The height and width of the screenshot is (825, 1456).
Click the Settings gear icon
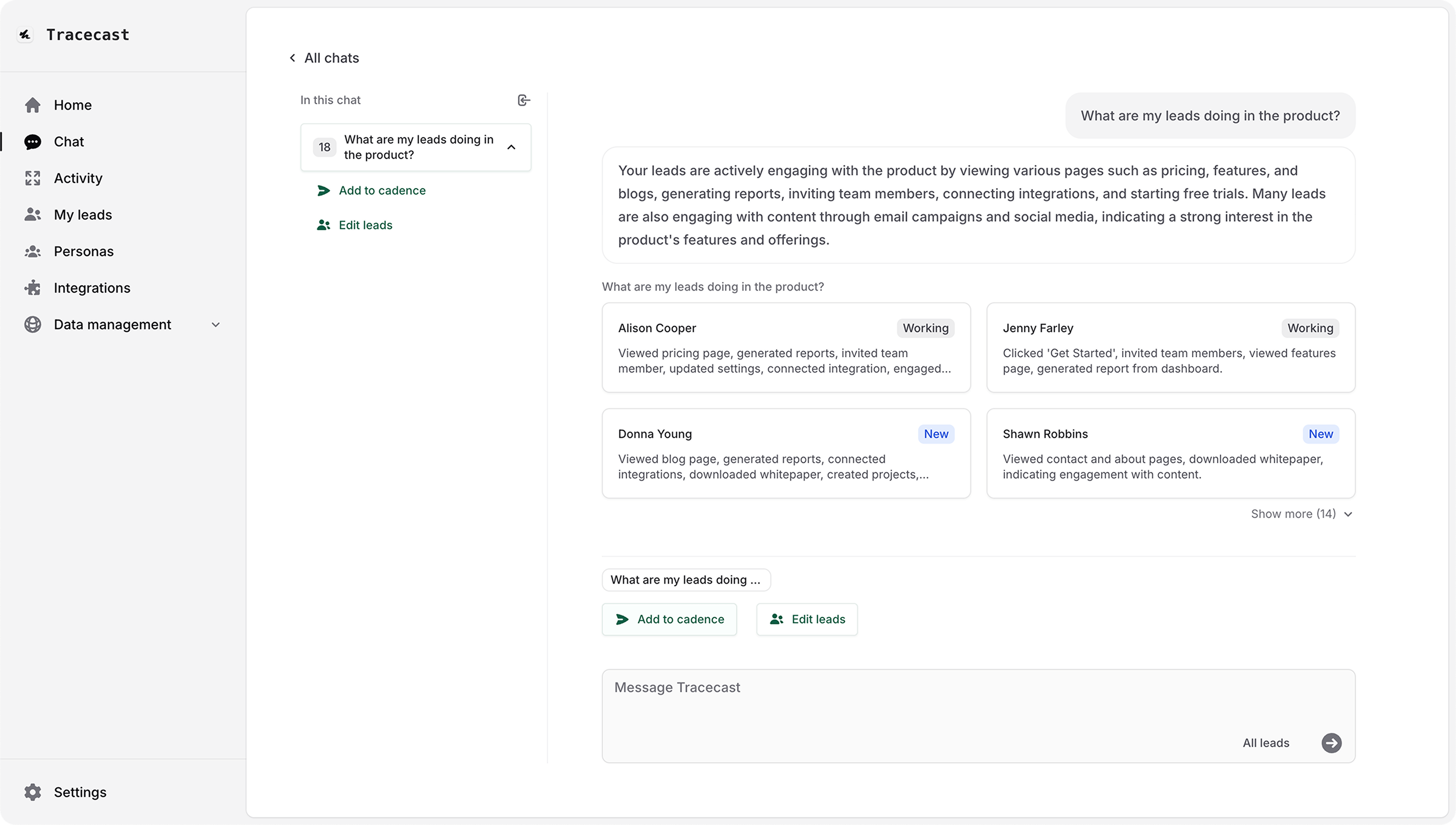click(x=33, y=792)
